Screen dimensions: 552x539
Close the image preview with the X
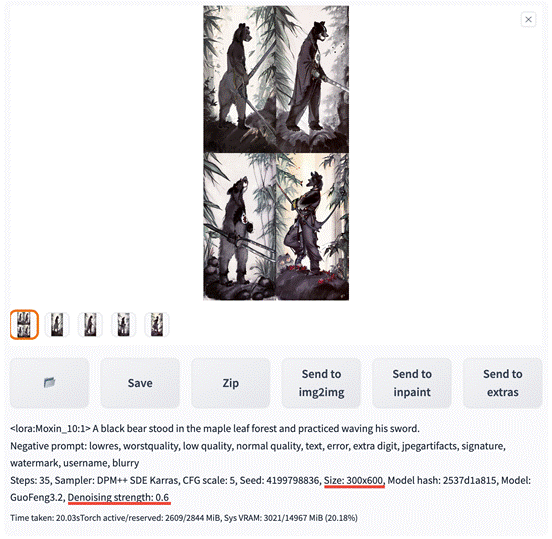[528, 19]
